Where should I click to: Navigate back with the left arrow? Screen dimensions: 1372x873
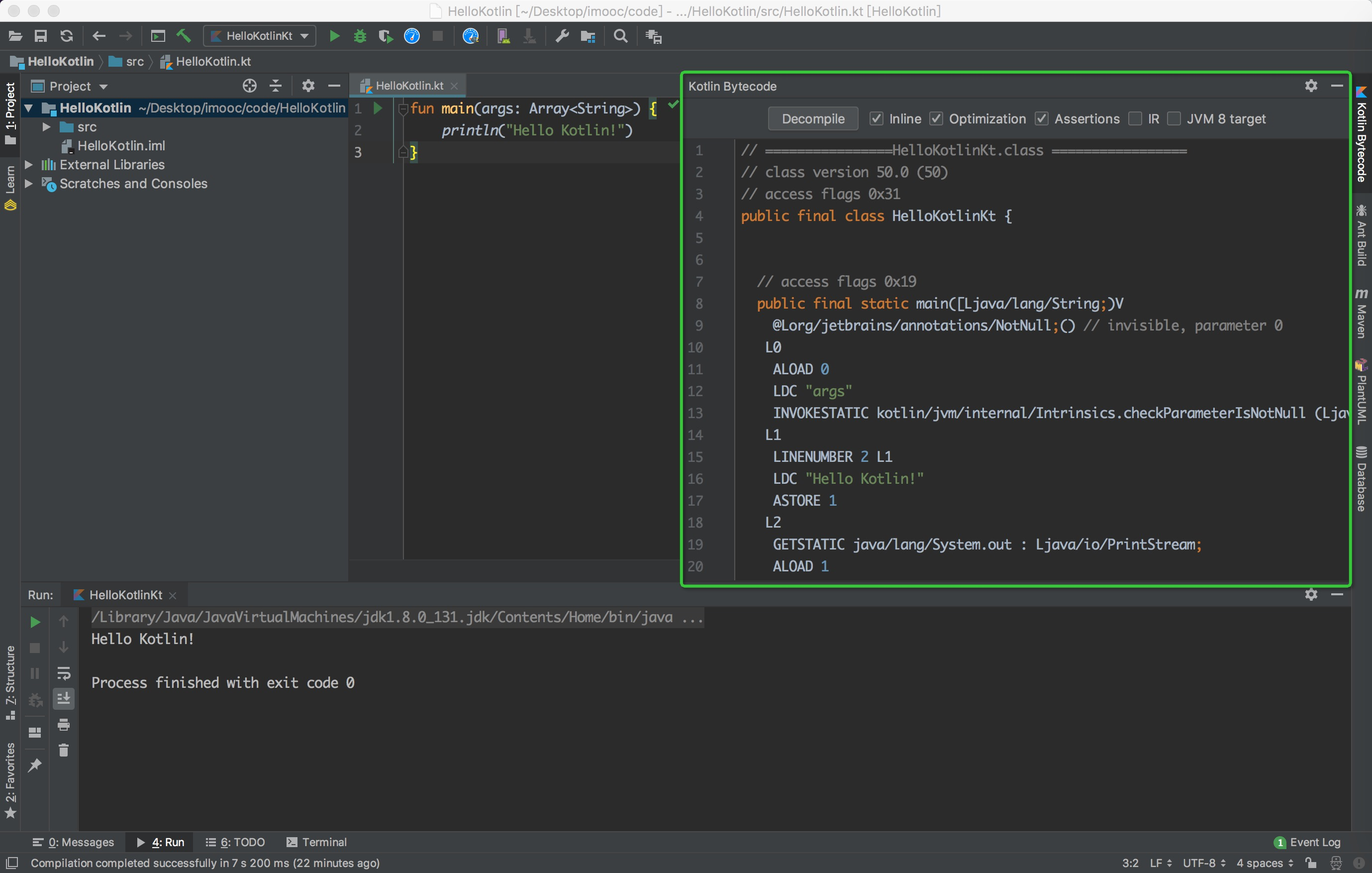tap(98, 36)
